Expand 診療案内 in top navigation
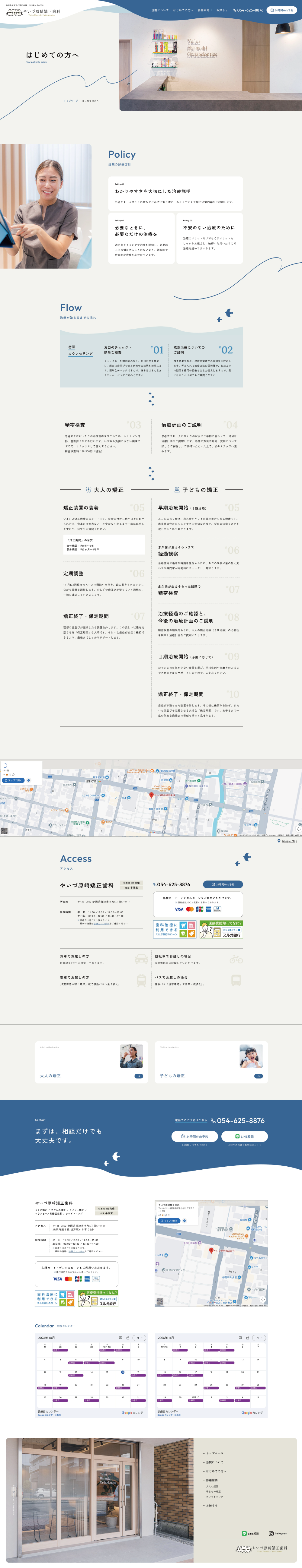This screenshot has width=302, height=1568. [x=205, y=10]
